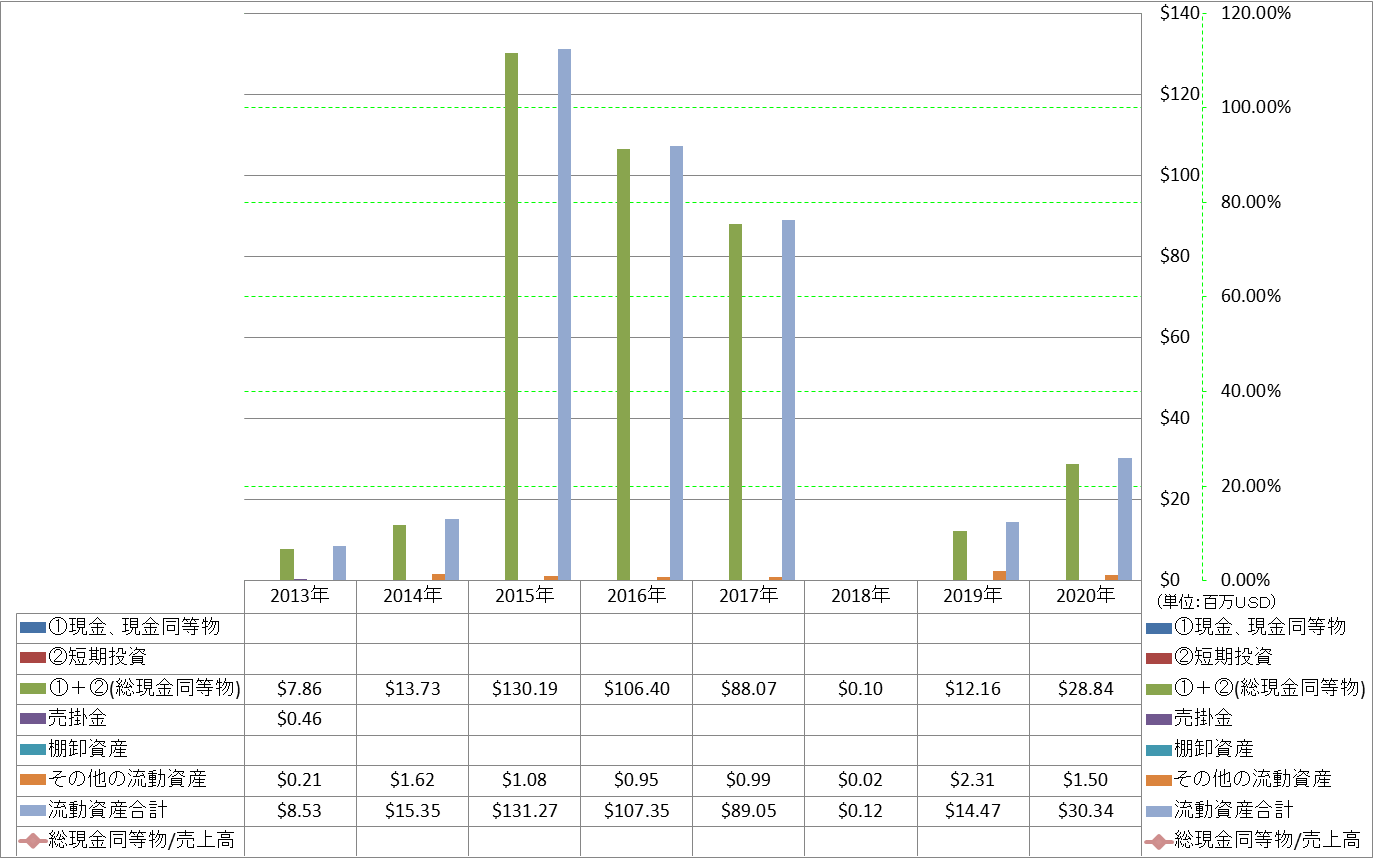Click the $1.08 cell
Image resolution: width=1373 pixels, height=858 pixels.
(525, 780)
